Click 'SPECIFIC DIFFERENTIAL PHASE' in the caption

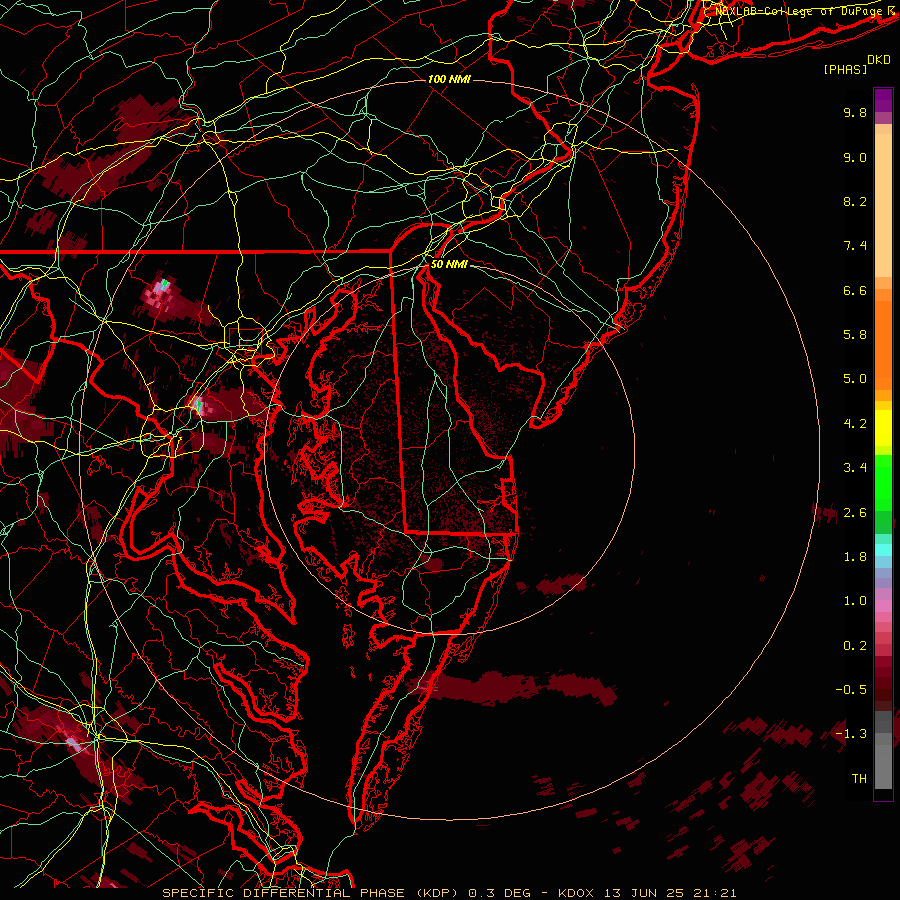coord(284,893)
